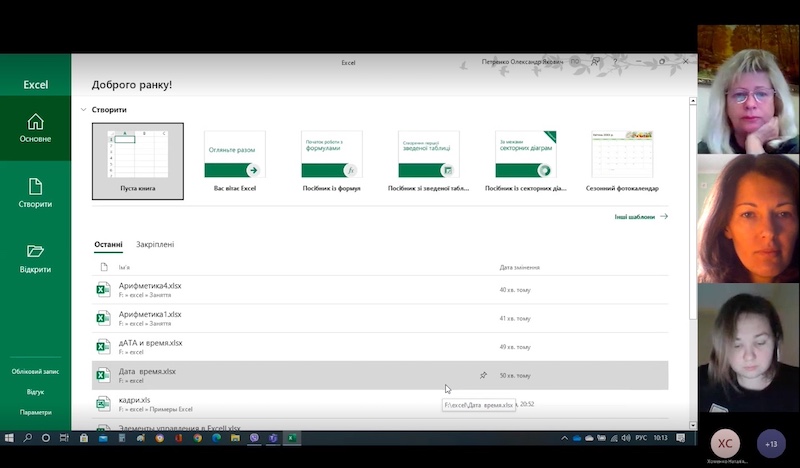800x468 pixels.
Task: Select Excel icon on taskbar
Action: tap(292, 438)
